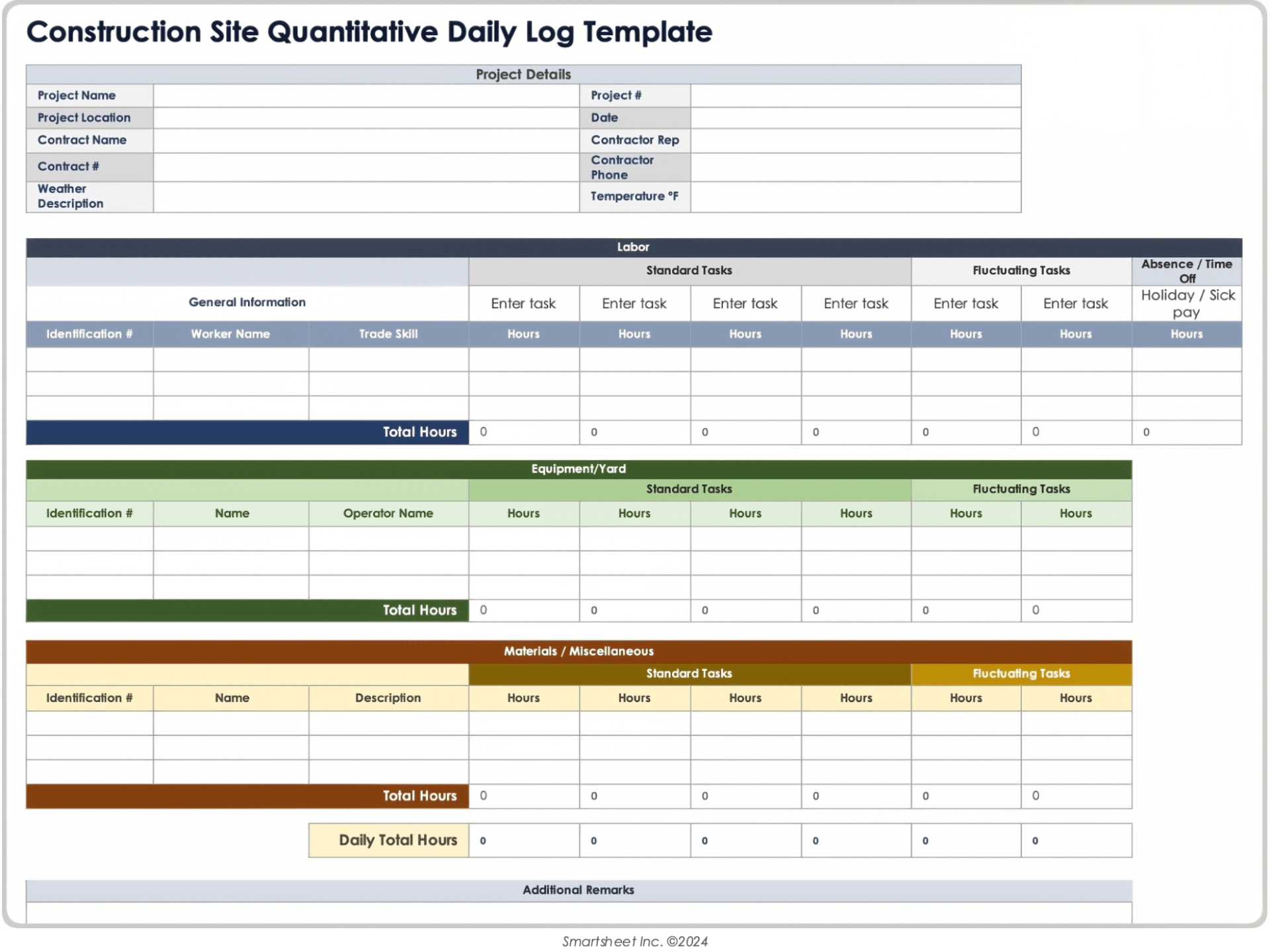Click Total Hours row in Labor section
This screenshot has height=952, width=1270.
pos(634,432)
